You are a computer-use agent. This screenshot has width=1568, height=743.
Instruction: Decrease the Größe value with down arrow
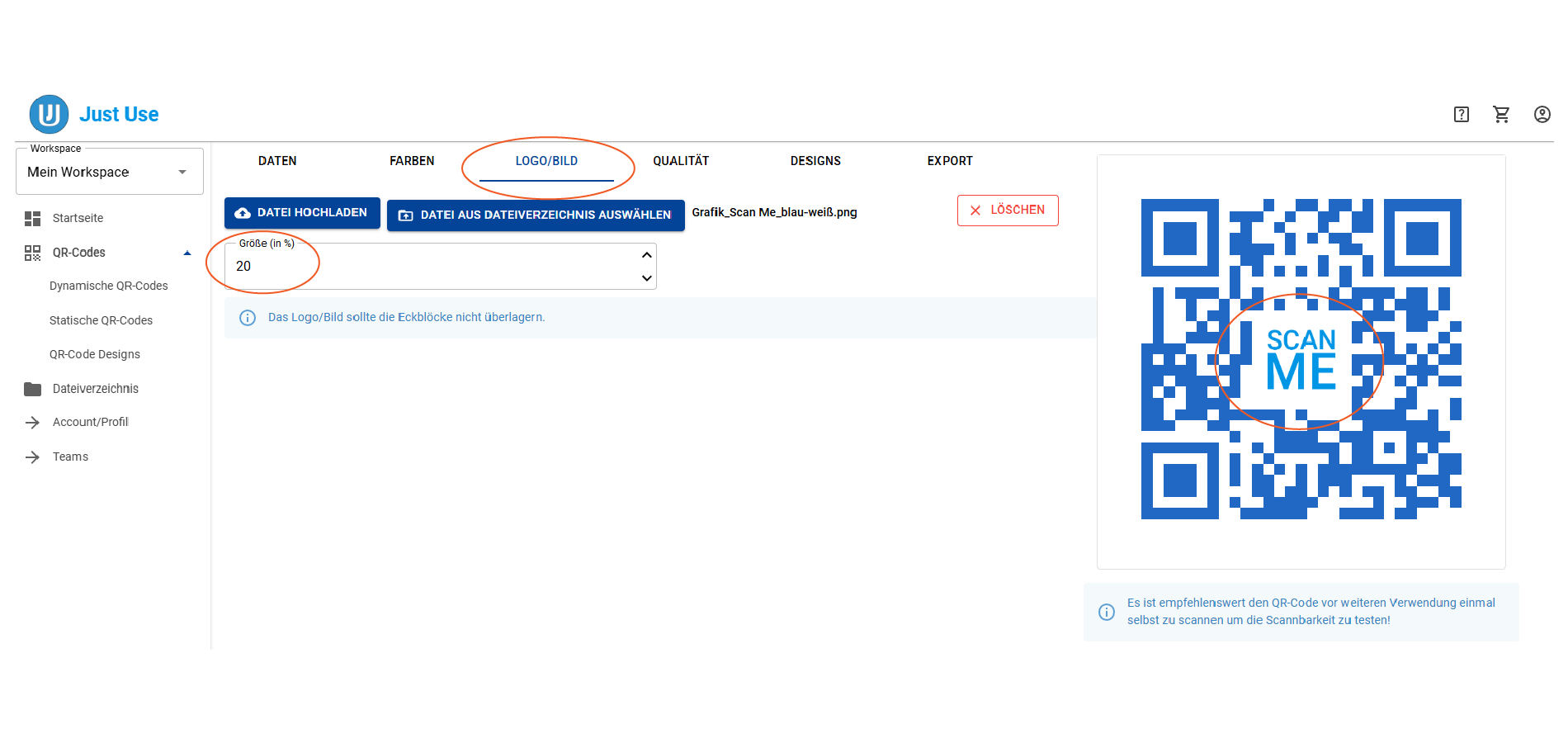tap(647, 278)
